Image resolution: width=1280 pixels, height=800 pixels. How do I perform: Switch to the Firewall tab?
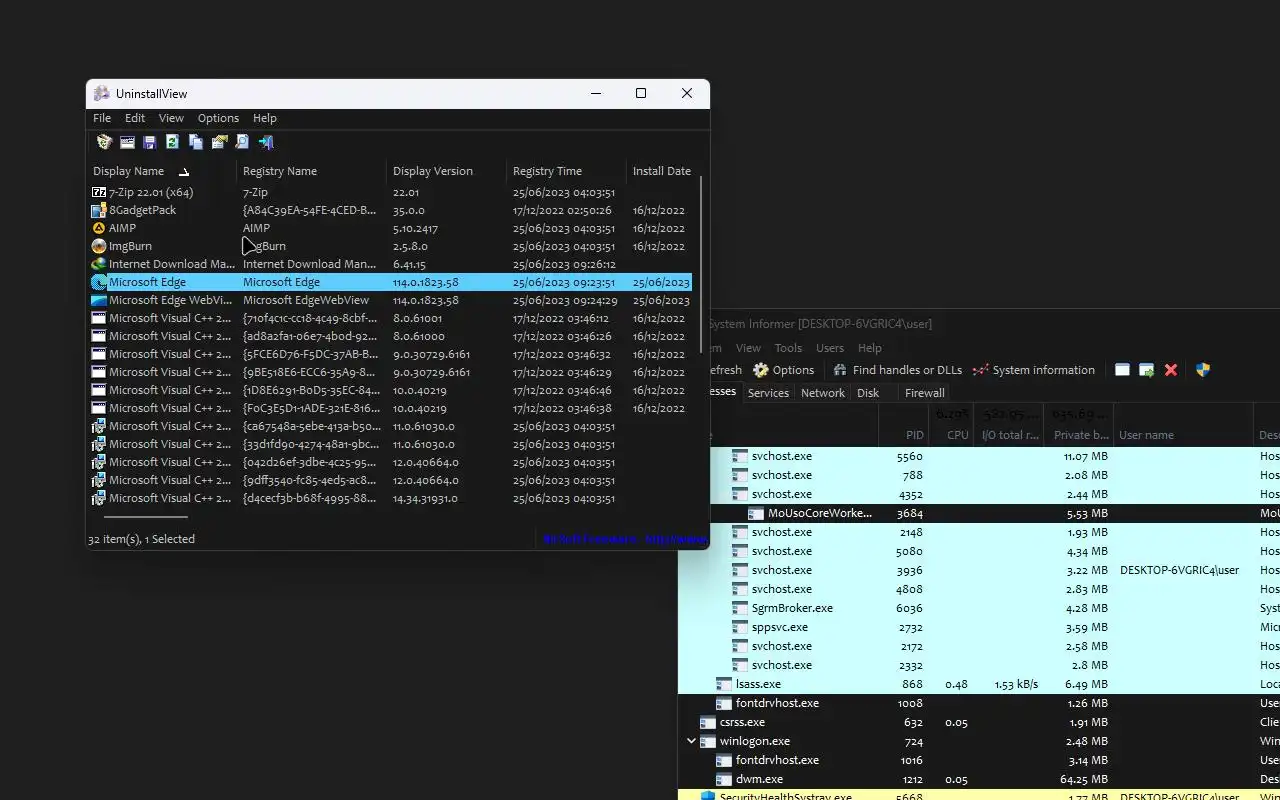(925, 393)
